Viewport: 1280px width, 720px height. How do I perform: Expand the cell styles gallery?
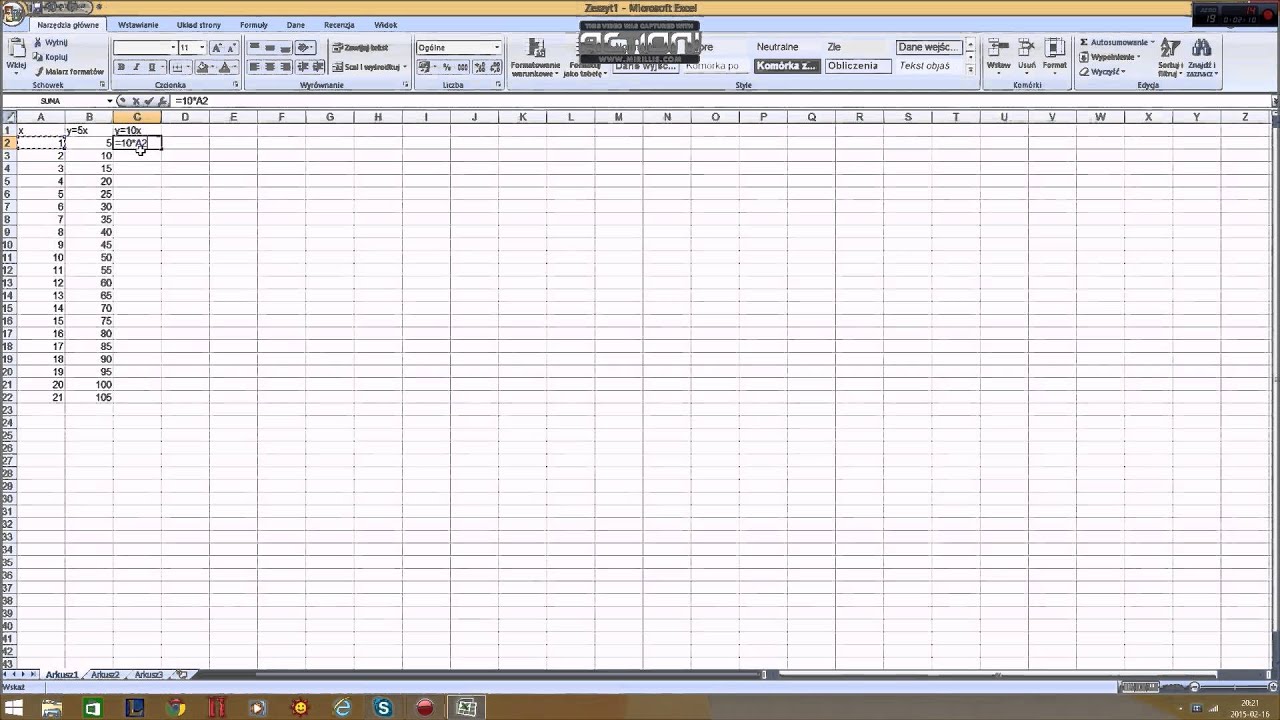[970, 69]
